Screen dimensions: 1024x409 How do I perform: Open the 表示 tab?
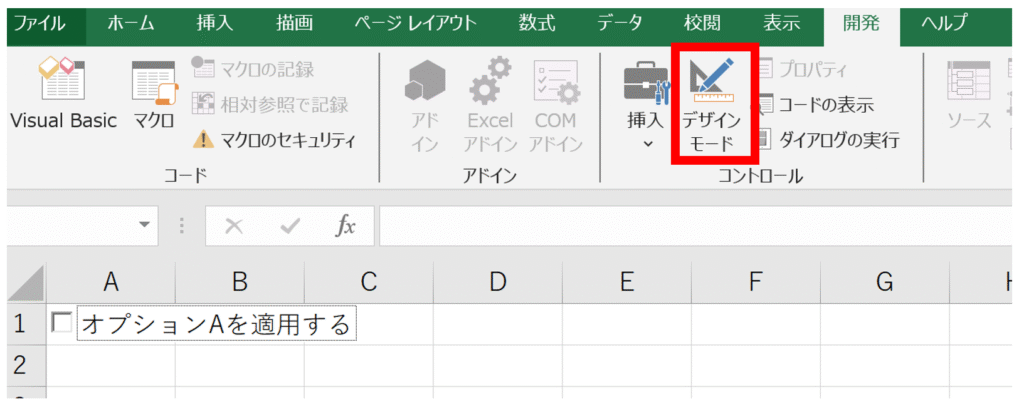[781, 24]
